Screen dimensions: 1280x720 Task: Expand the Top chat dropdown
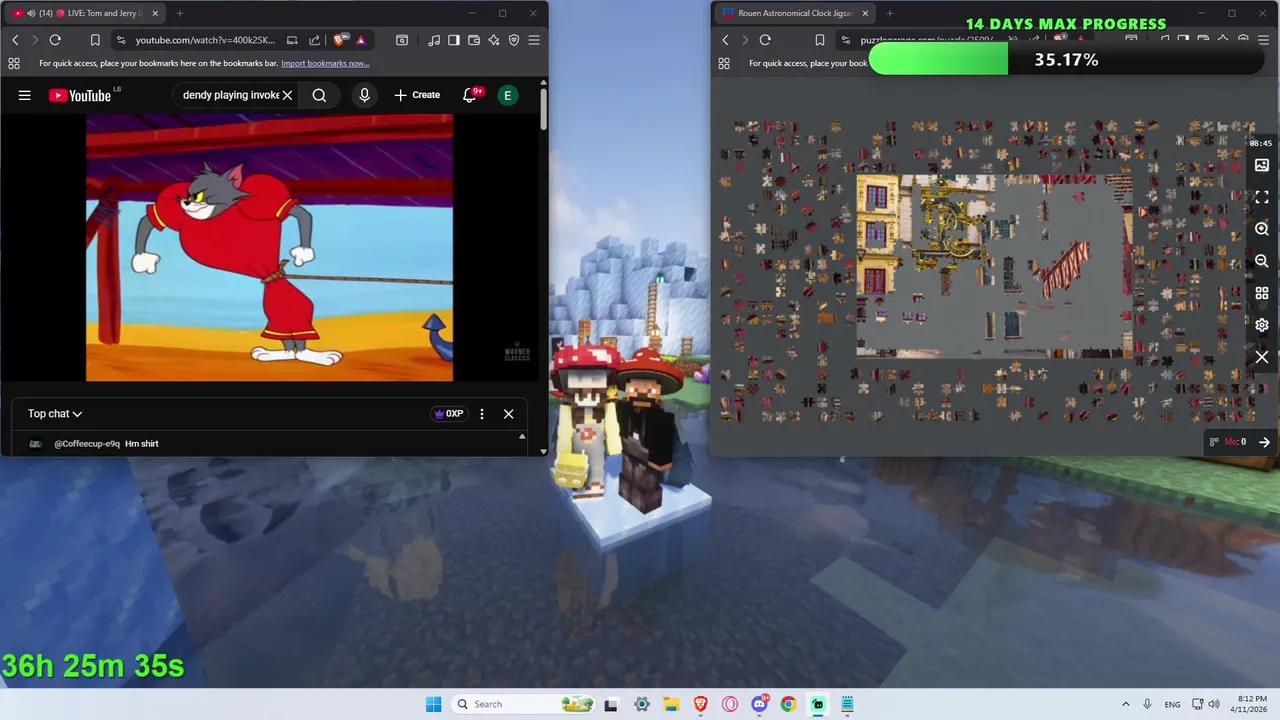coord(55,414)
